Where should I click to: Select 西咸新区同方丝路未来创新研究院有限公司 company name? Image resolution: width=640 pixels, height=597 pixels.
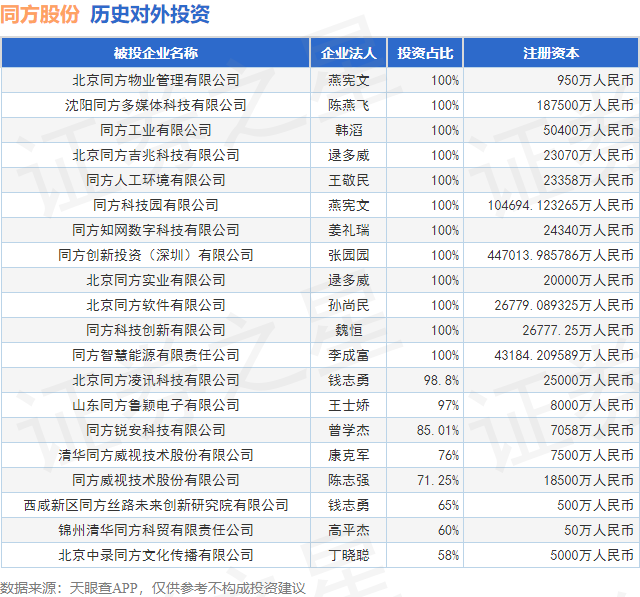(x=156, y=505)
